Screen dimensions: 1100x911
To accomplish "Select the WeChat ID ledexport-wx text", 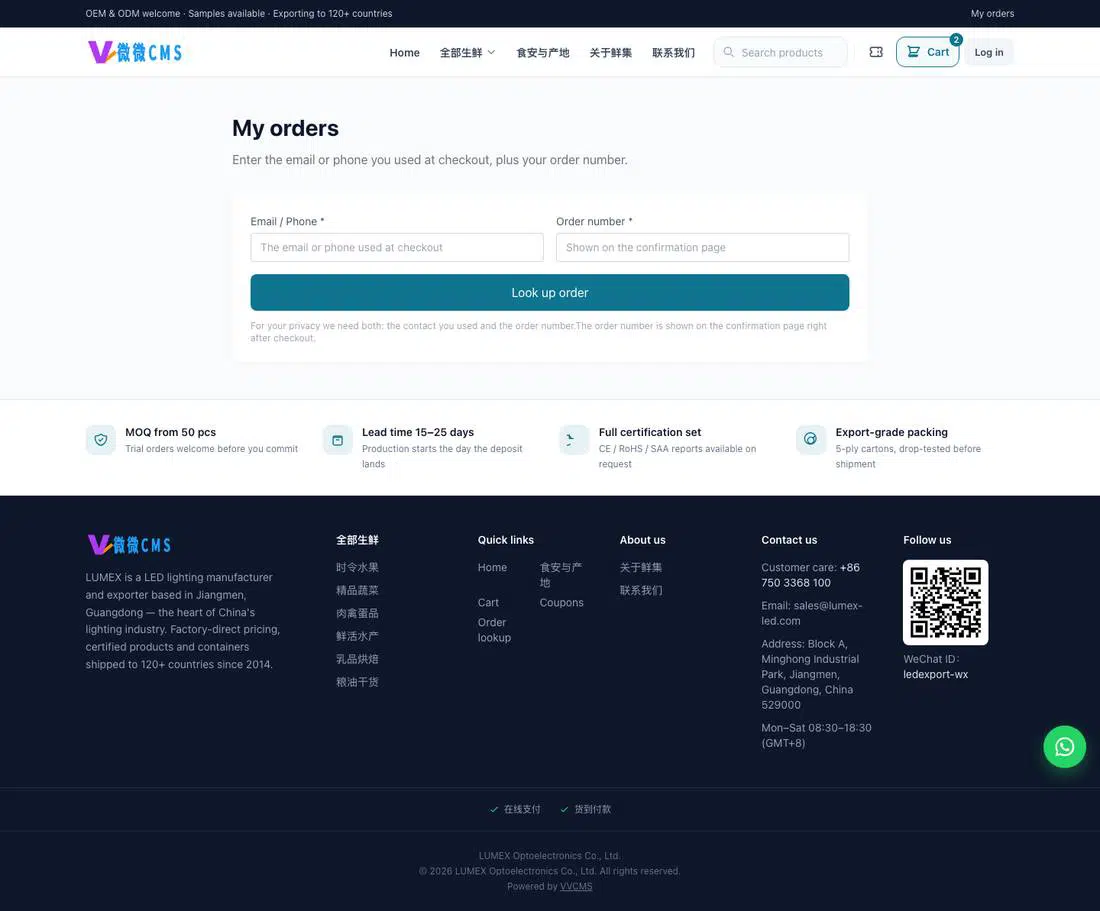I will pyautogui.click(x=935, y=675).
